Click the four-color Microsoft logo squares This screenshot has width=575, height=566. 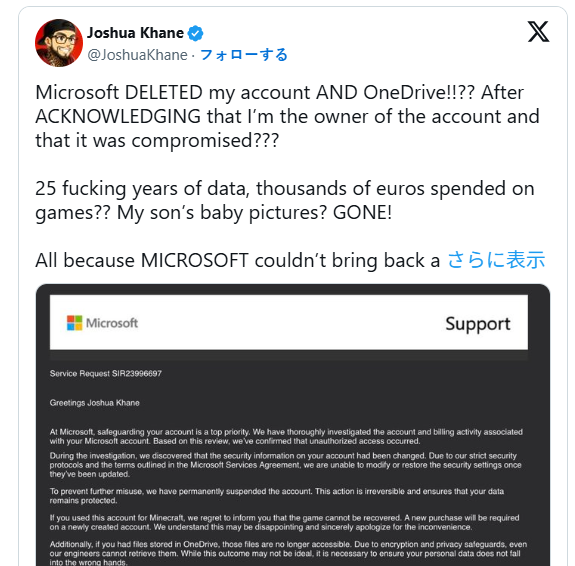tap(74, 323)
